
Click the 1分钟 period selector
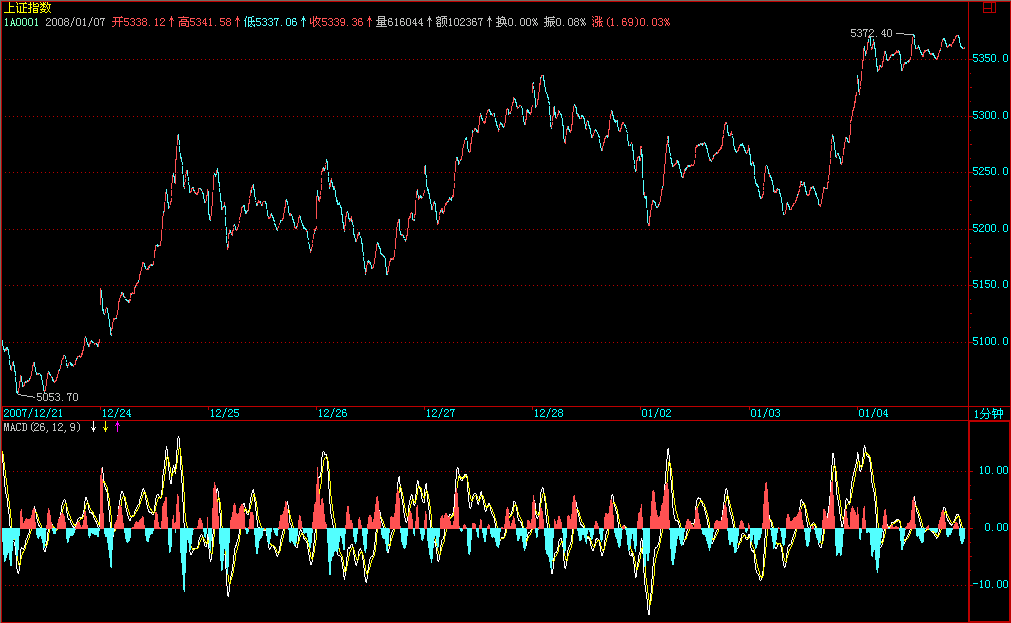click(x=987, y=413)
